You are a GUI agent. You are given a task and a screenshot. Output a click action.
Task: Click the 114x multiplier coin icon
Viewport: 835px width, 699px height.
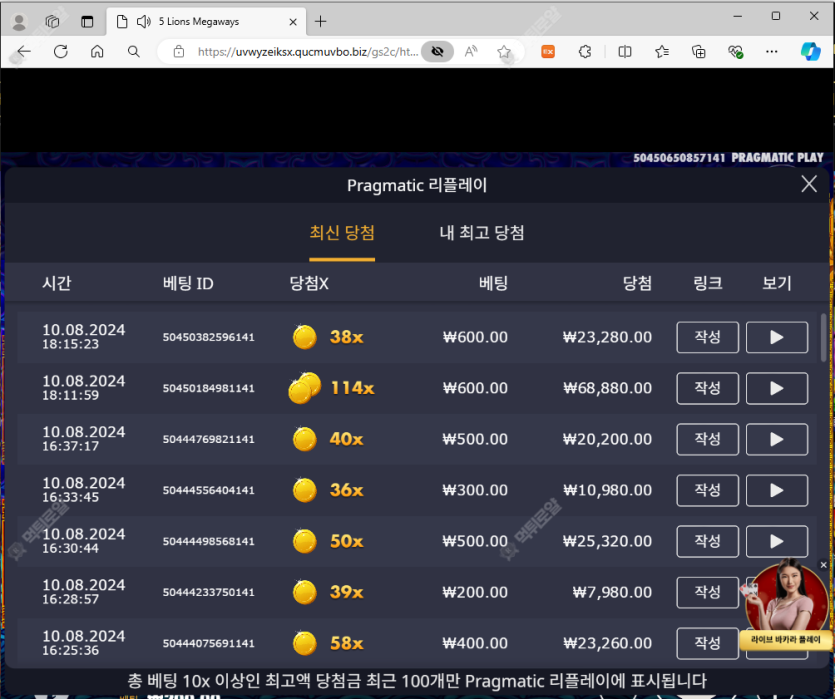[305, 388]
